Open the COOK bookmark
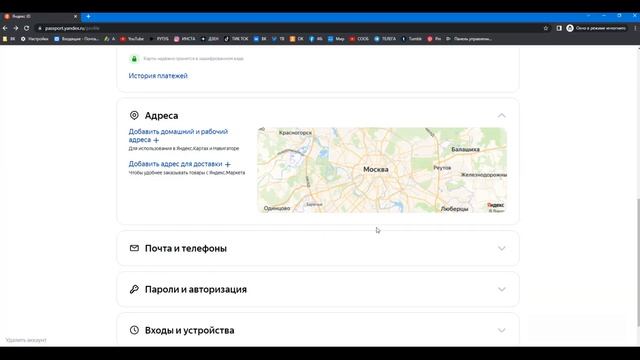 pyautogui.click(x=359, y=39)
